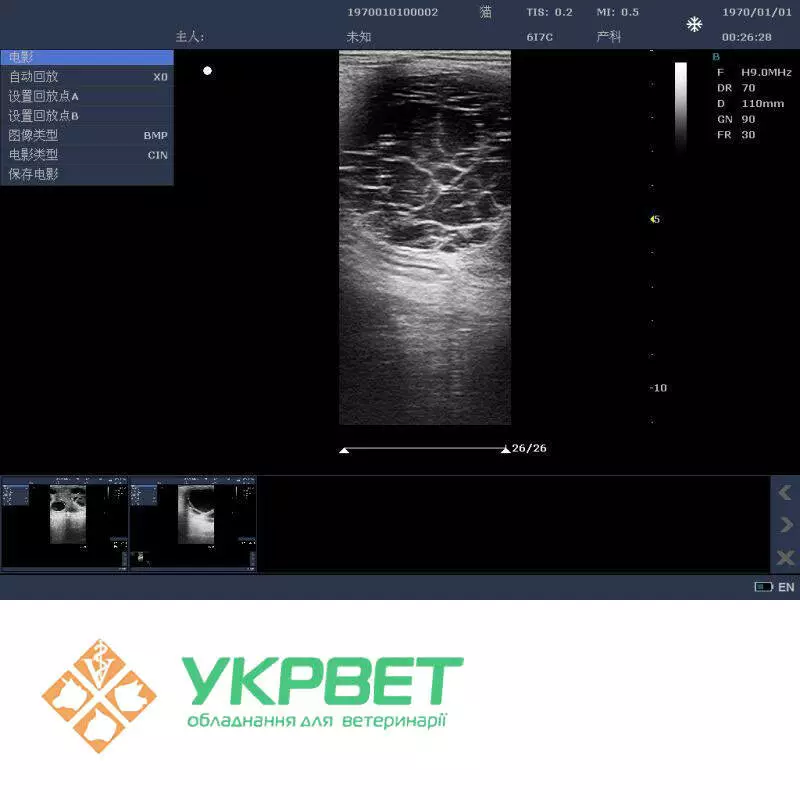Click 设置回放点B menu entry

coord(87,116)
